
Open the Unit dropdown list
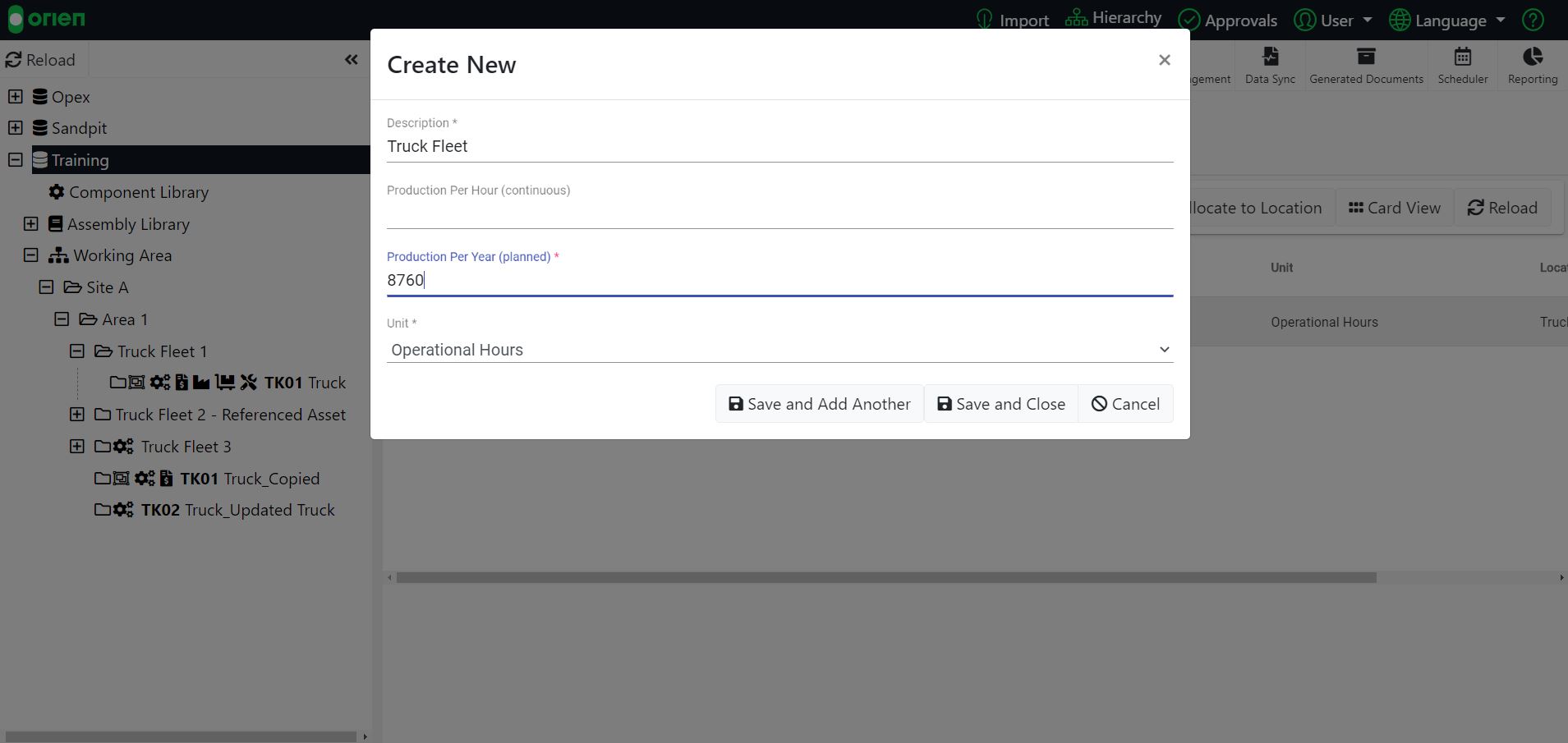[x=779, y=350]
